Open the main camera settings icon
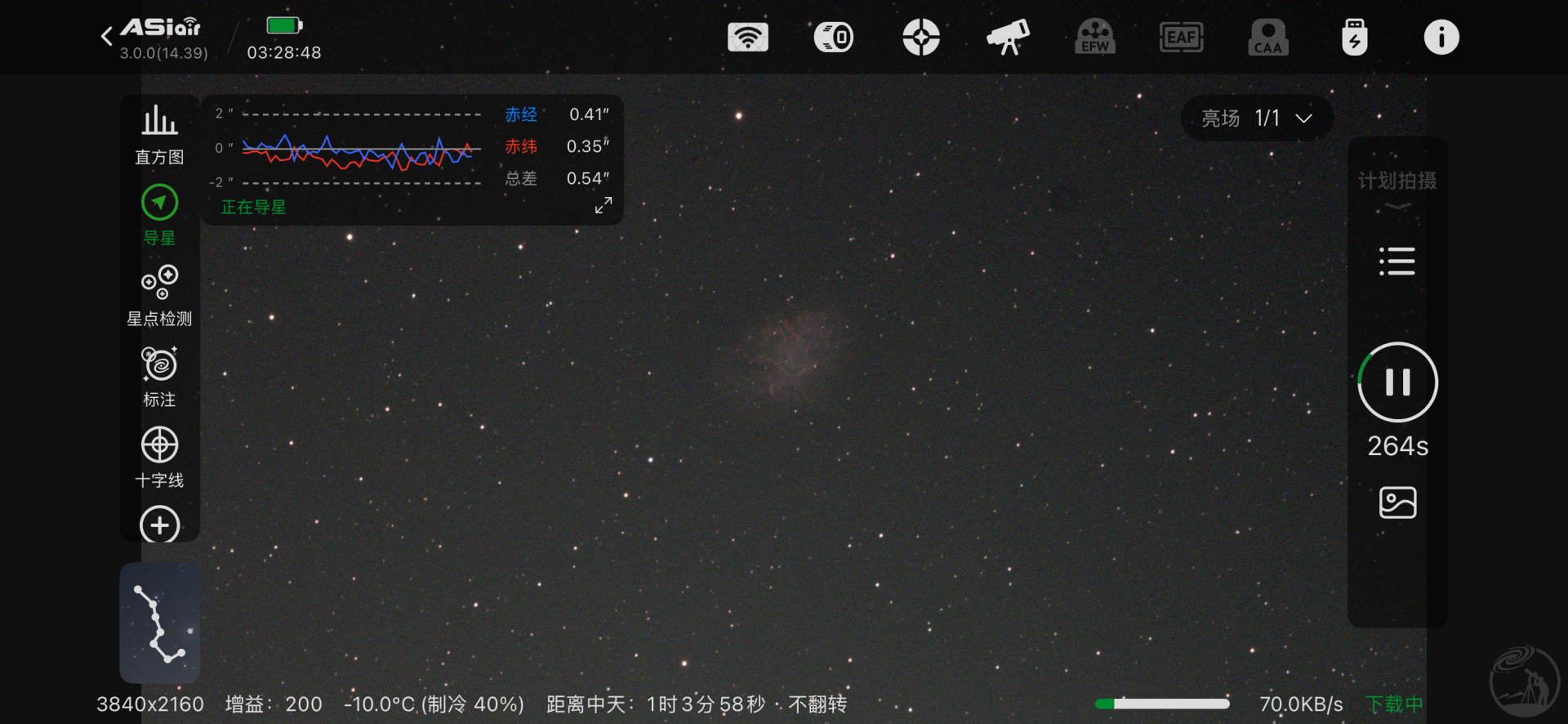This screenshot has height=724, width=1568. 834,38
